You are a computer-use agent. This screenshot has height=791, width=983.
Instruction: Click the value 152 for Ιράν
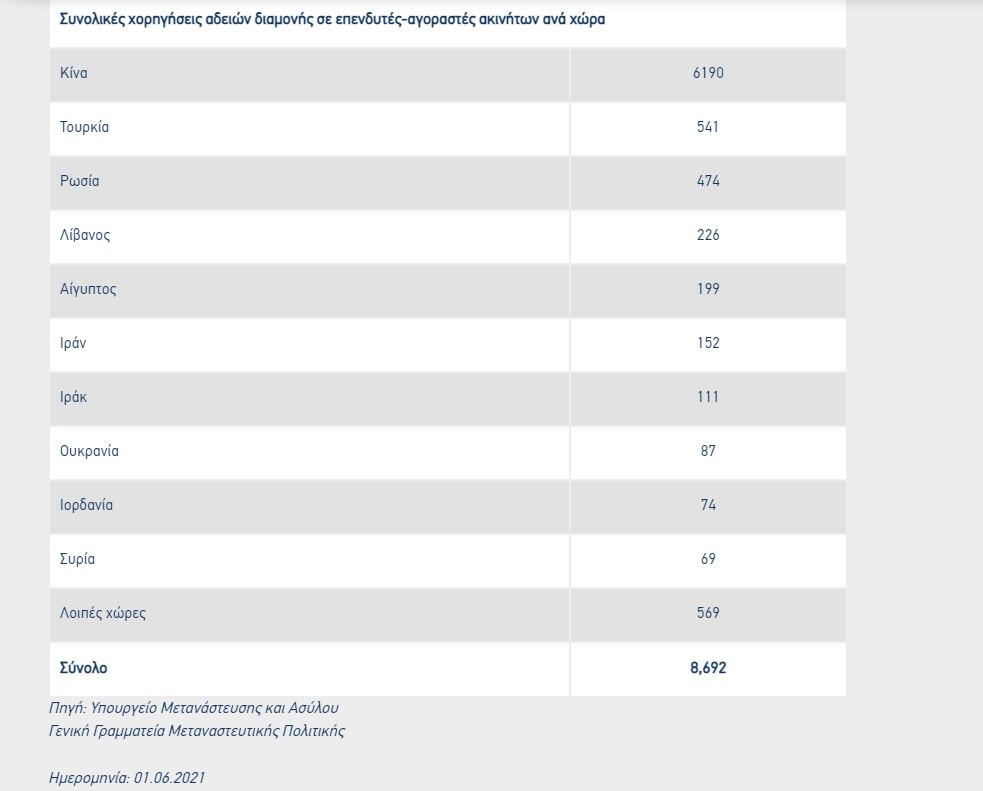point(708,343)
